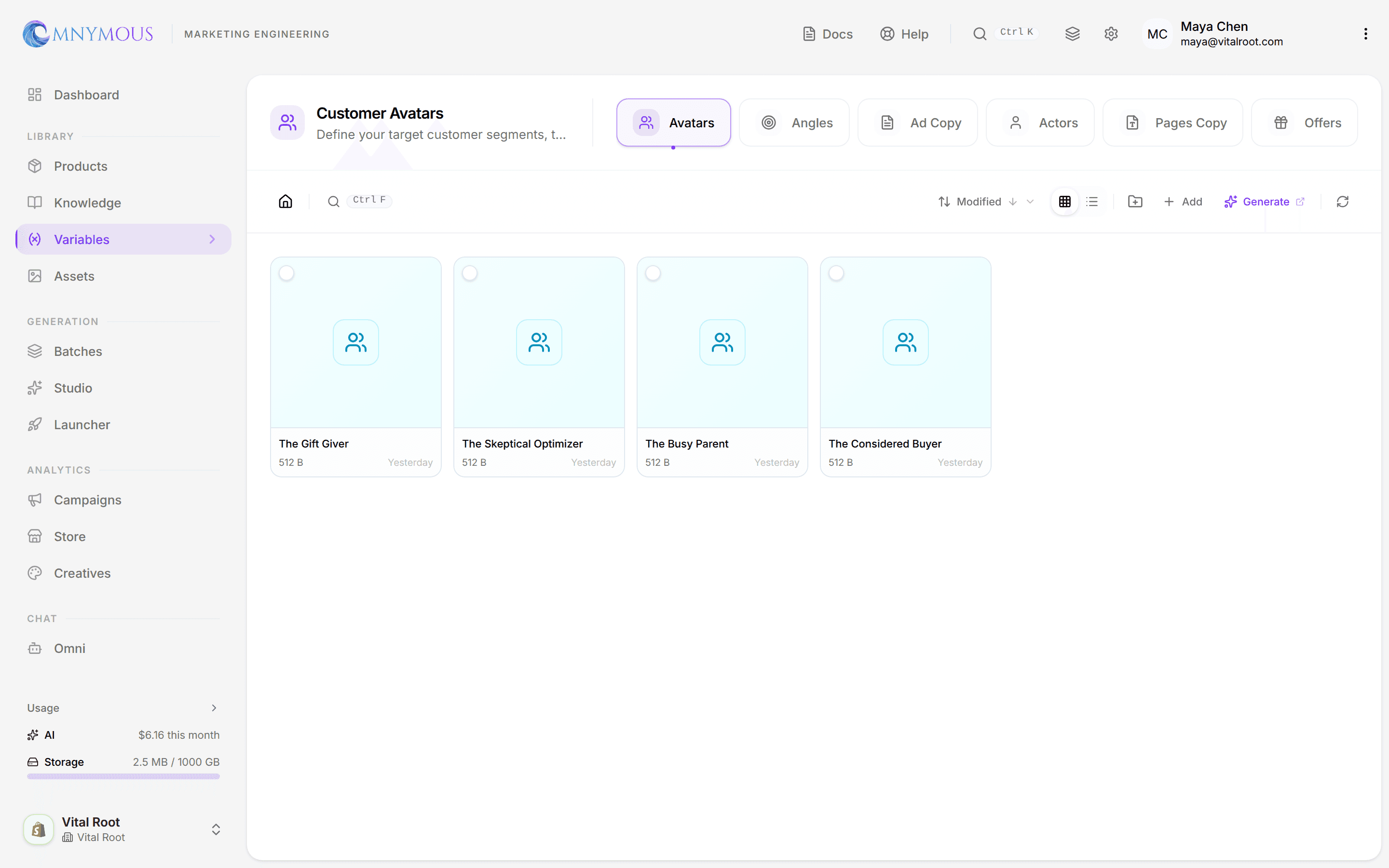Select The Busy Parent card checkbox
Screen dimensions: 1389x868
click(653, 273)
